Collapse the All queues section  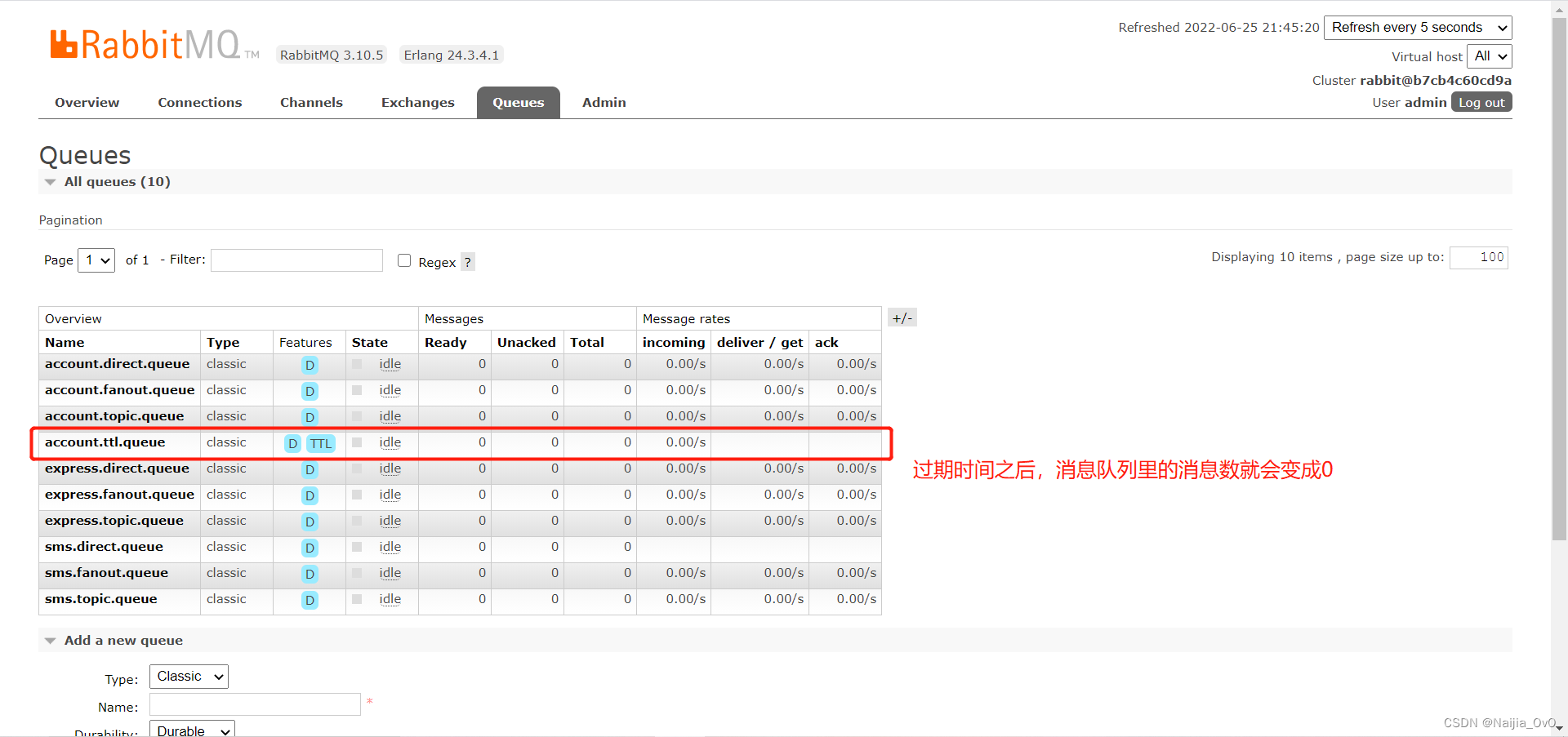point(117,181)
